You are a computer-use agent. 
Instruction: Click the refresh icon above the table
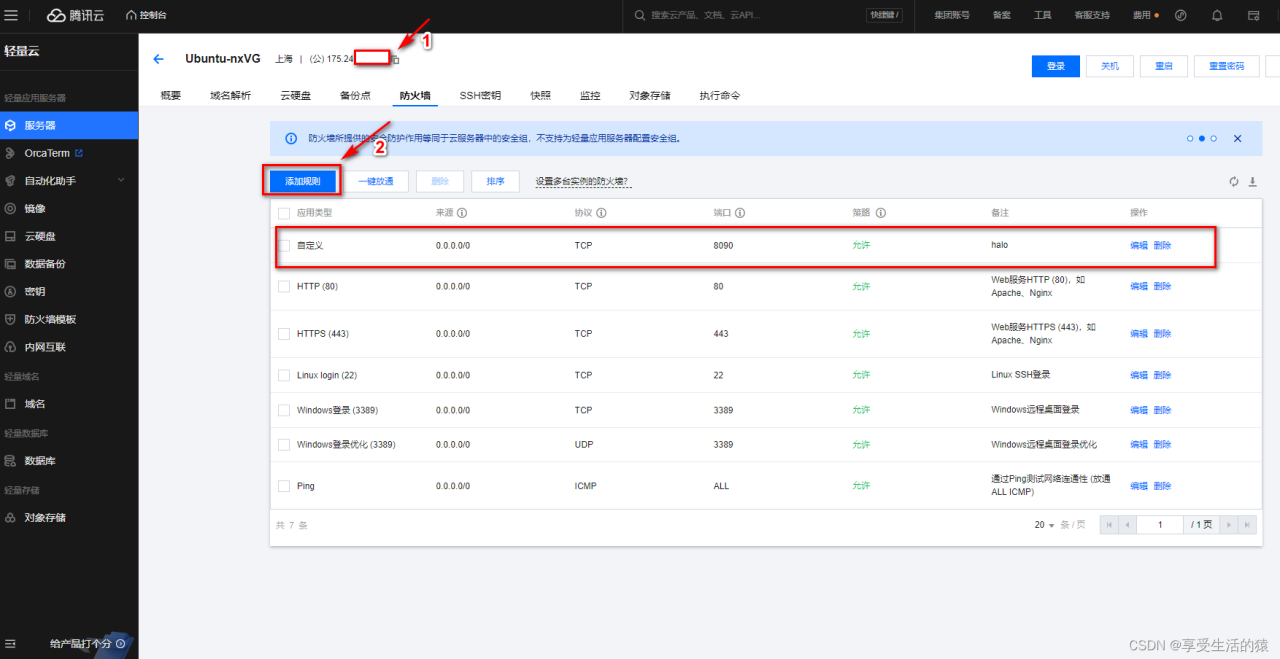1234,182
